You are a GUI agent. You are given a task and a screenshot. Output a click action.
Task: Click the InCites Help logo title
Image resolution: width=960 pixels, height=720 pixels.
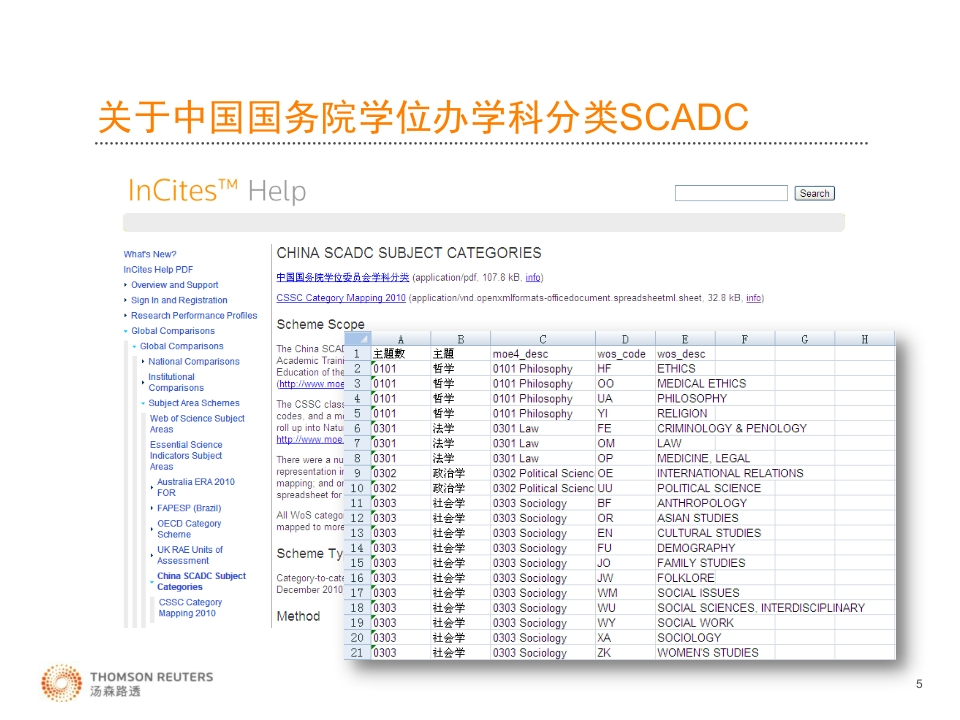tap(217, 191)
